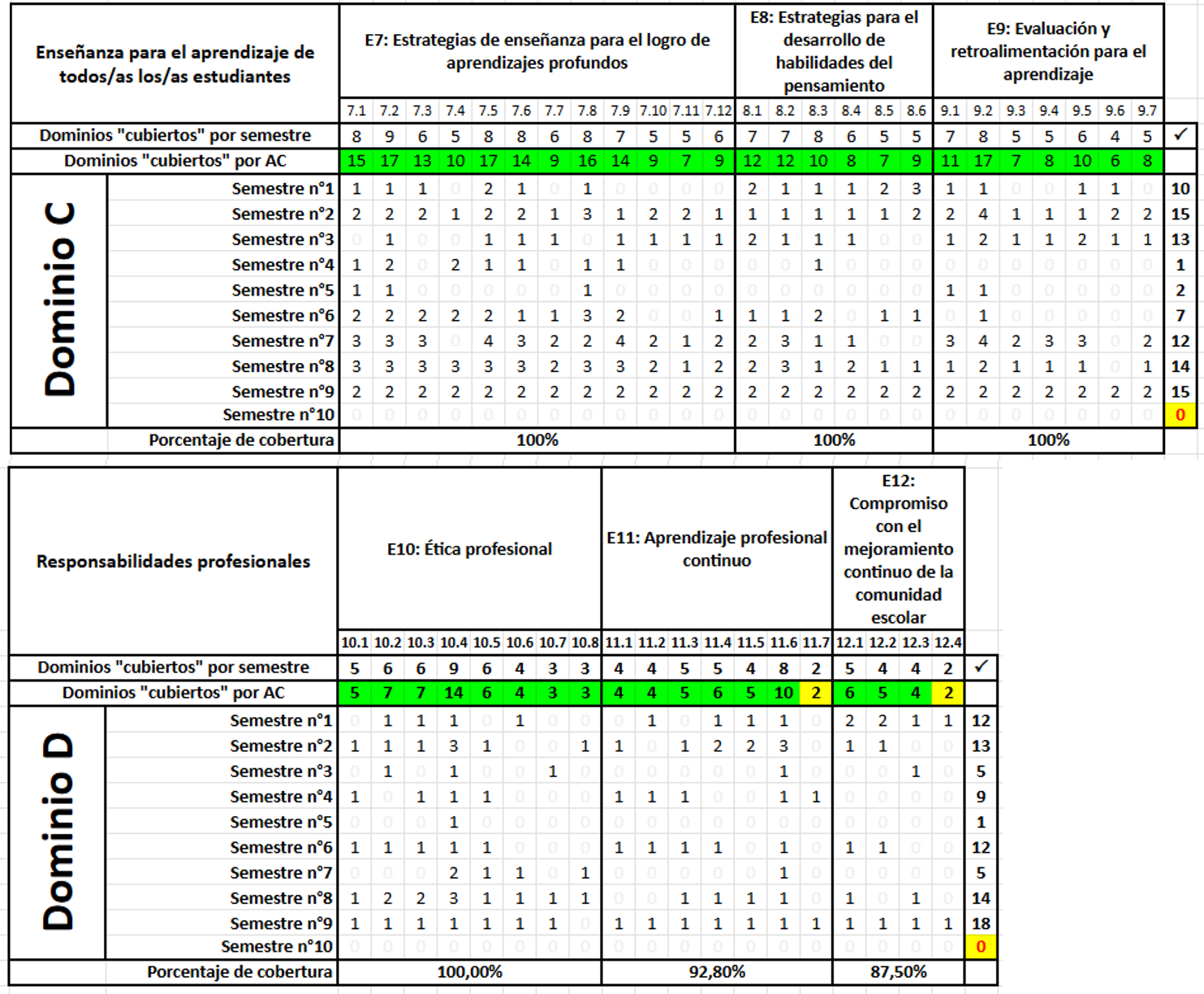Click column header 11.1
Screen dimensions: 1204x994
pos(619,642)
